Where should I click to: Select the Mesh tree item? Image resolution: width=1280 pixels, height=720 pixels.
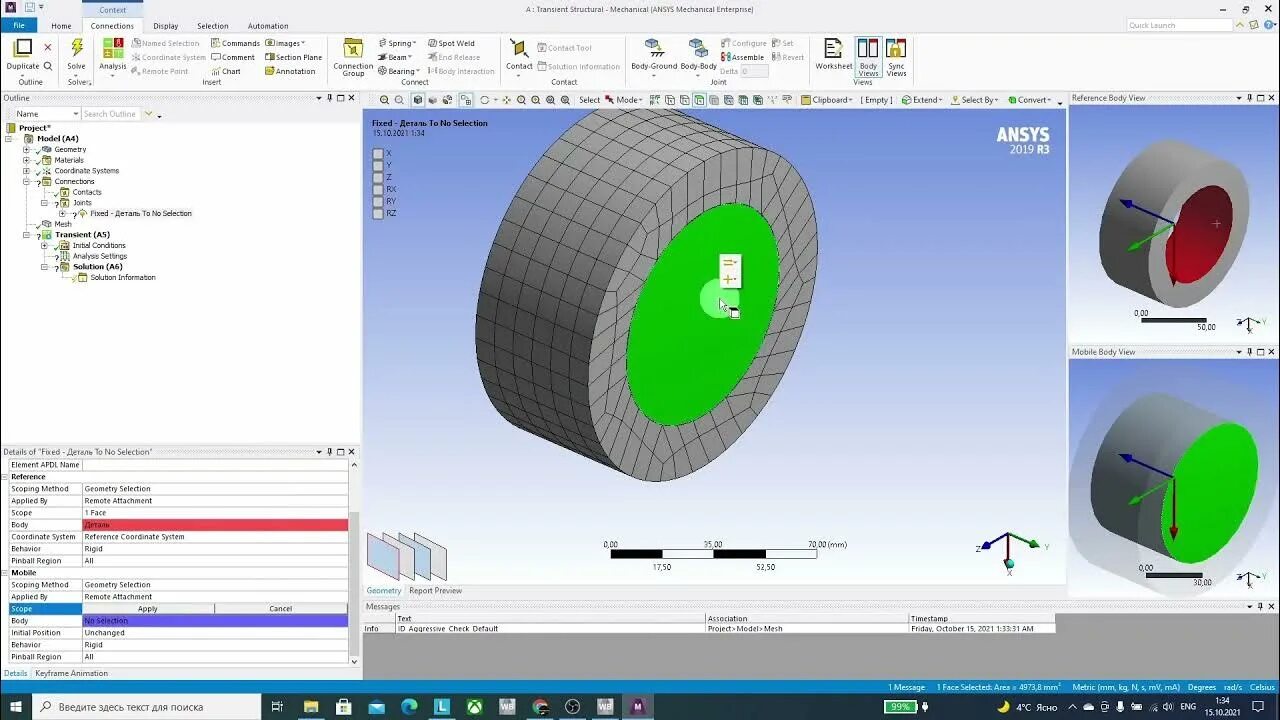click(x=63, y=224)
